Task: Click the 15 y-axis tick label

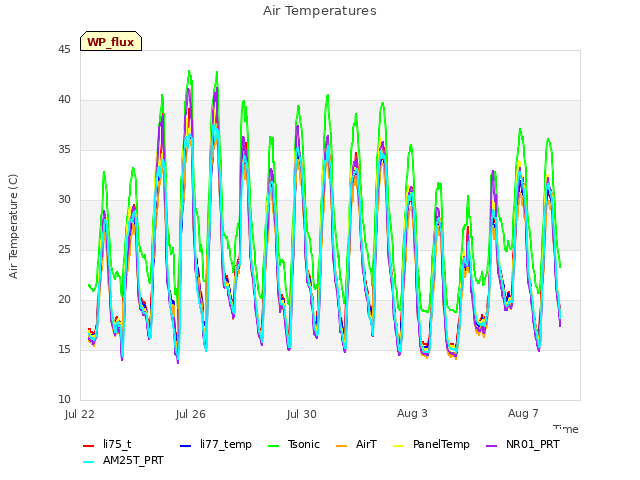Action: (x=64, y=349)
